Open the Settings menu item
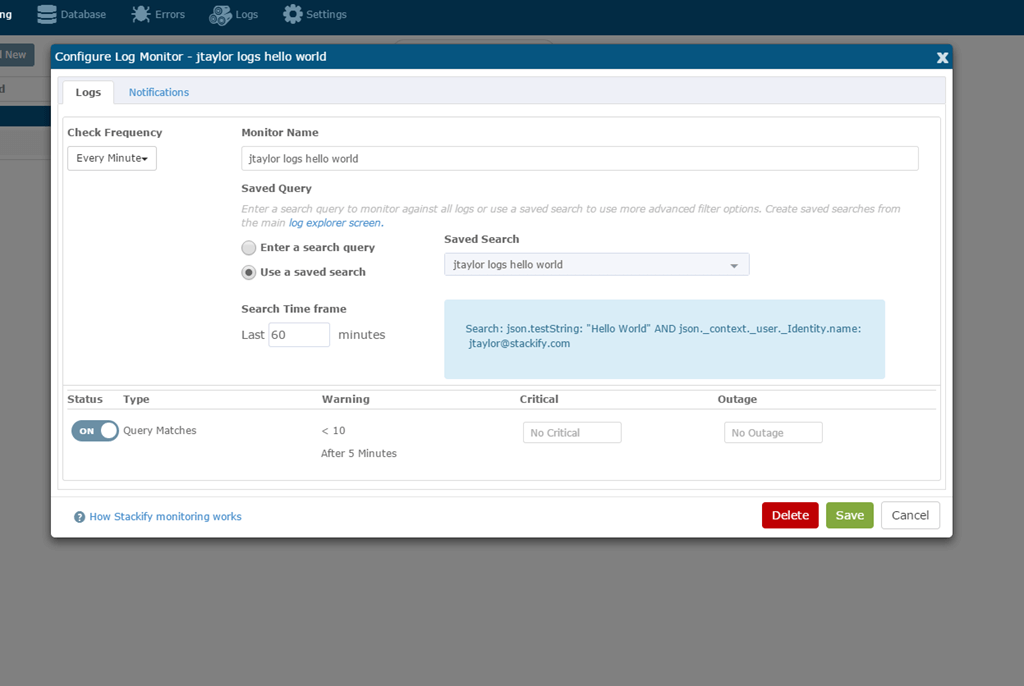Screen dimensions: 1024x686 [315, 14]
